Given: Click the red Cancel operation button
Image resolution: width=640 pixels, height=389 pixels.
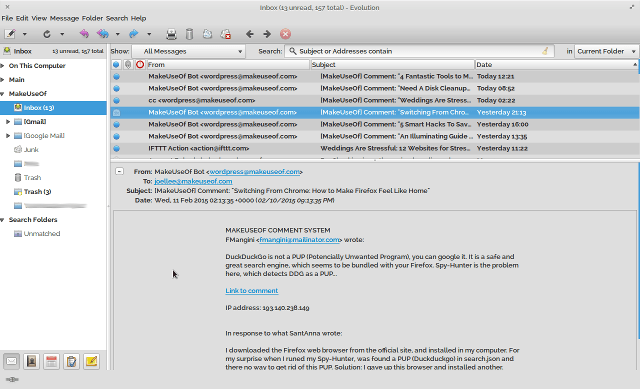Looking at the screenshot, I should point(285,34).
